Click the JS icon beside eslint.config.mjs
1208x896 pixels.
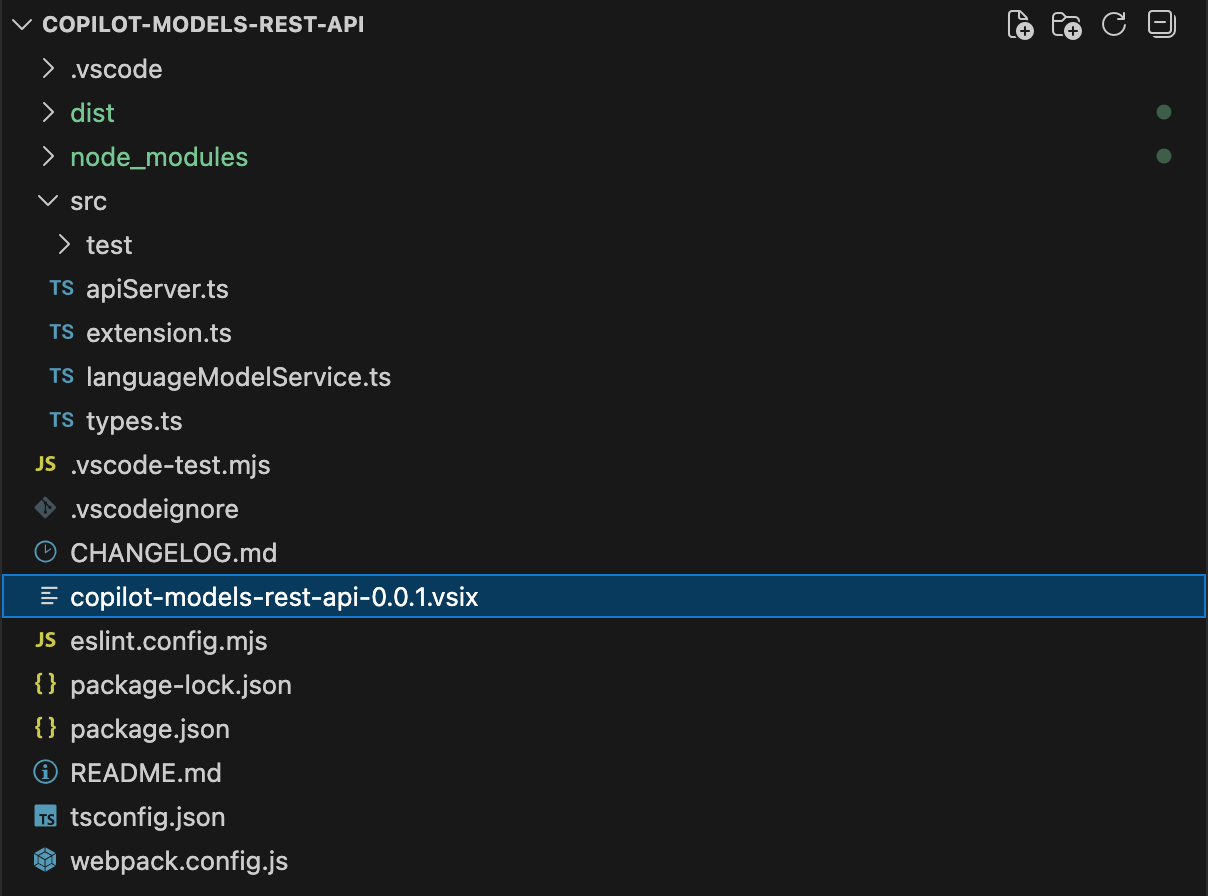pos(45,641)
